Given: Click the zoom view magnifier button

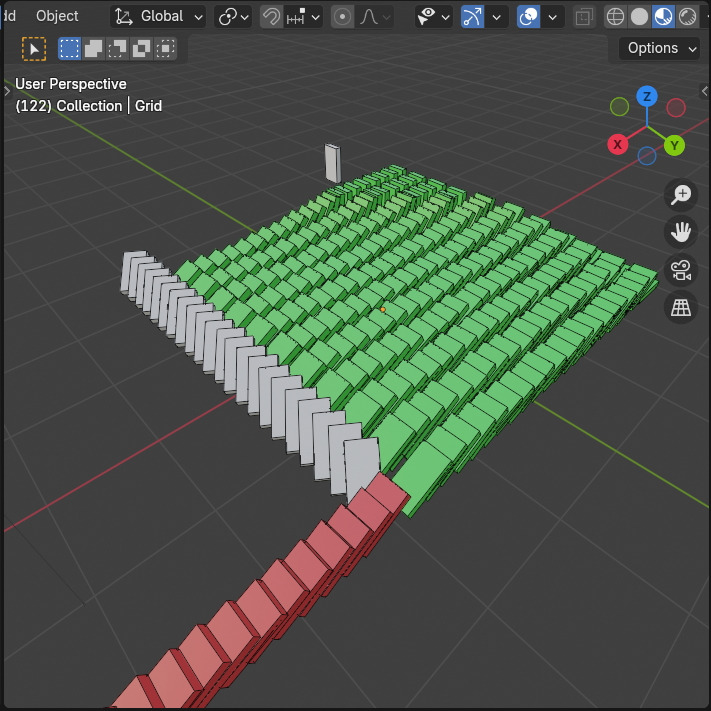Looking at the screenshot, I should coord(681,195).
